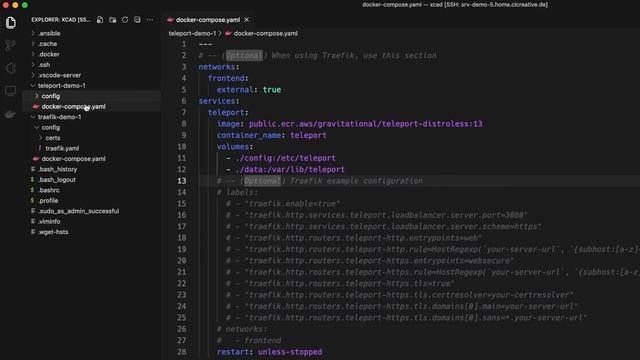
Task: Open docker-compose.yaml under traefik-demo-1
Action: 73,159
